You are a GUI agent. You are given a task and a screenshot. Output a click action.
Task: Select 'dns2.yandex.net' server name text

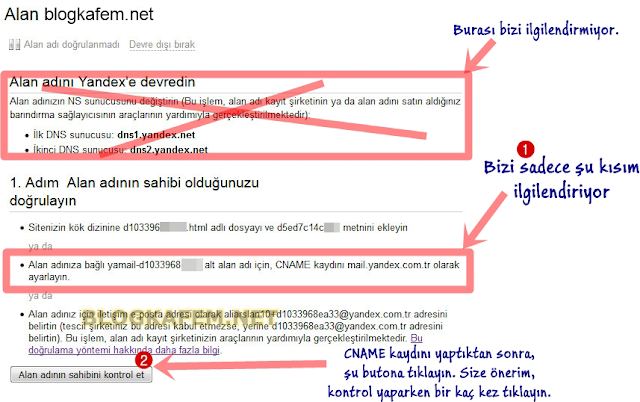coord(169,150)
